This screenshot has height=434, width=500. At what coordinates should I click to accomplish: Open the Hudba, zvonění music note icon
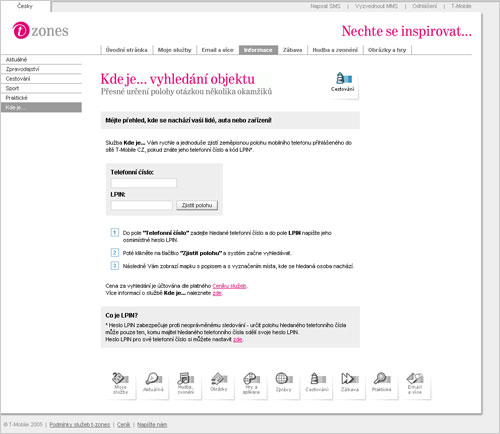(x=186, y=384)
